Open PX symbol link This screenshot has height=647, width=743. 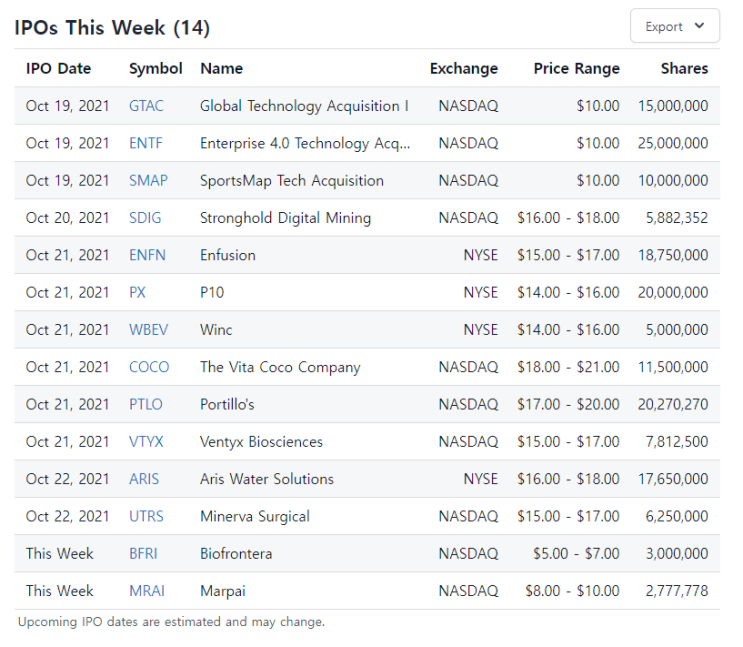(137, 292)
